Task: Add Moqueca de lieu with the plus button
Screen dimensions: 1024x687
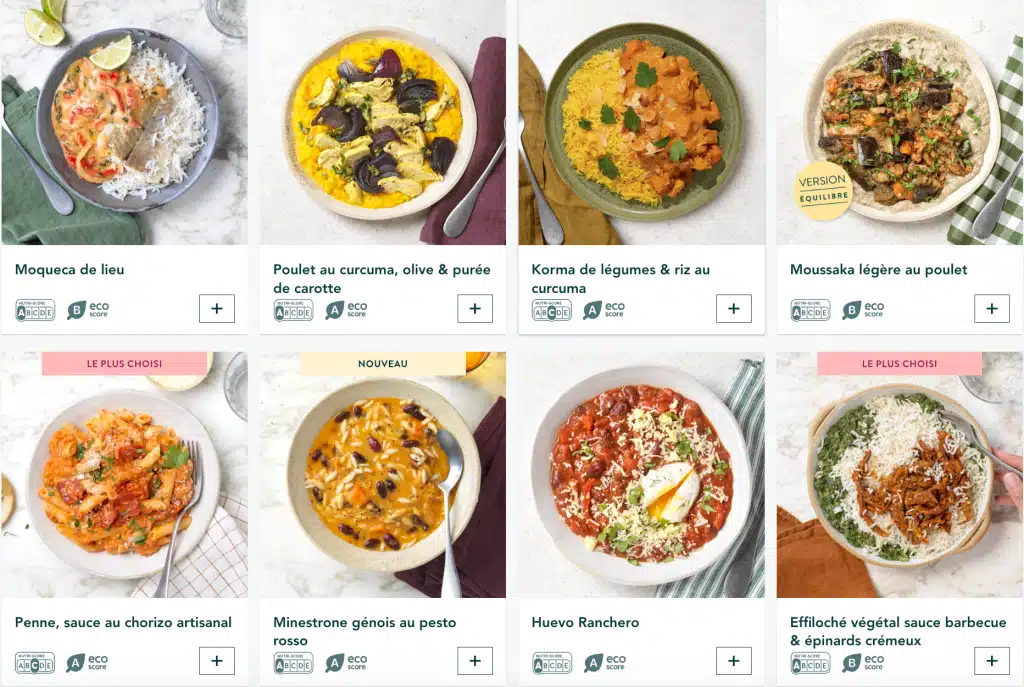Action: [x=217, y=308]
